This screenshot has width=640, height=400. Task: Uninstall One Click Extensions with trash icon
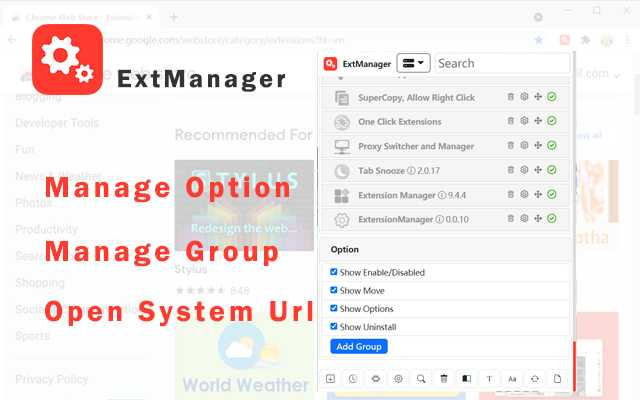point(511,121)
